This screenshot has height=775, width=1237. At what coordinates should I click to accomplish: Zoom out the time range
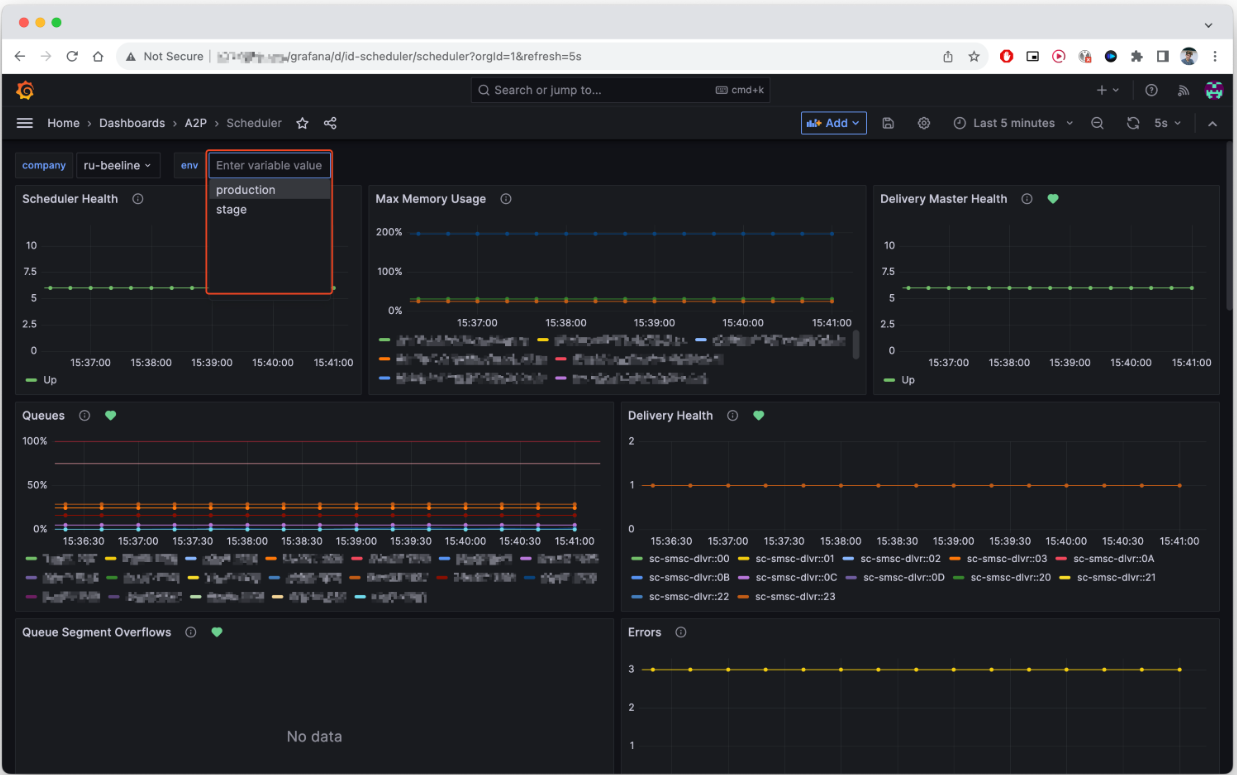click(1097, 123)
